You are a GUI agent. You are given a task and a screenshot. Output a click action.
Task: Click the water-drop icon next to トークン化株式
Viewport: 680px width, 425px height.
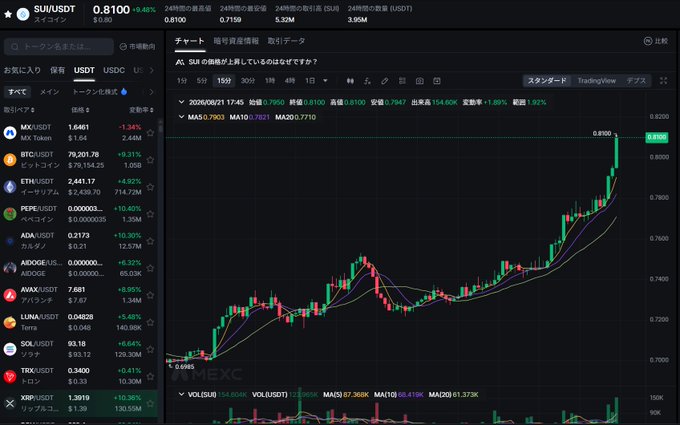coord(124,92)
